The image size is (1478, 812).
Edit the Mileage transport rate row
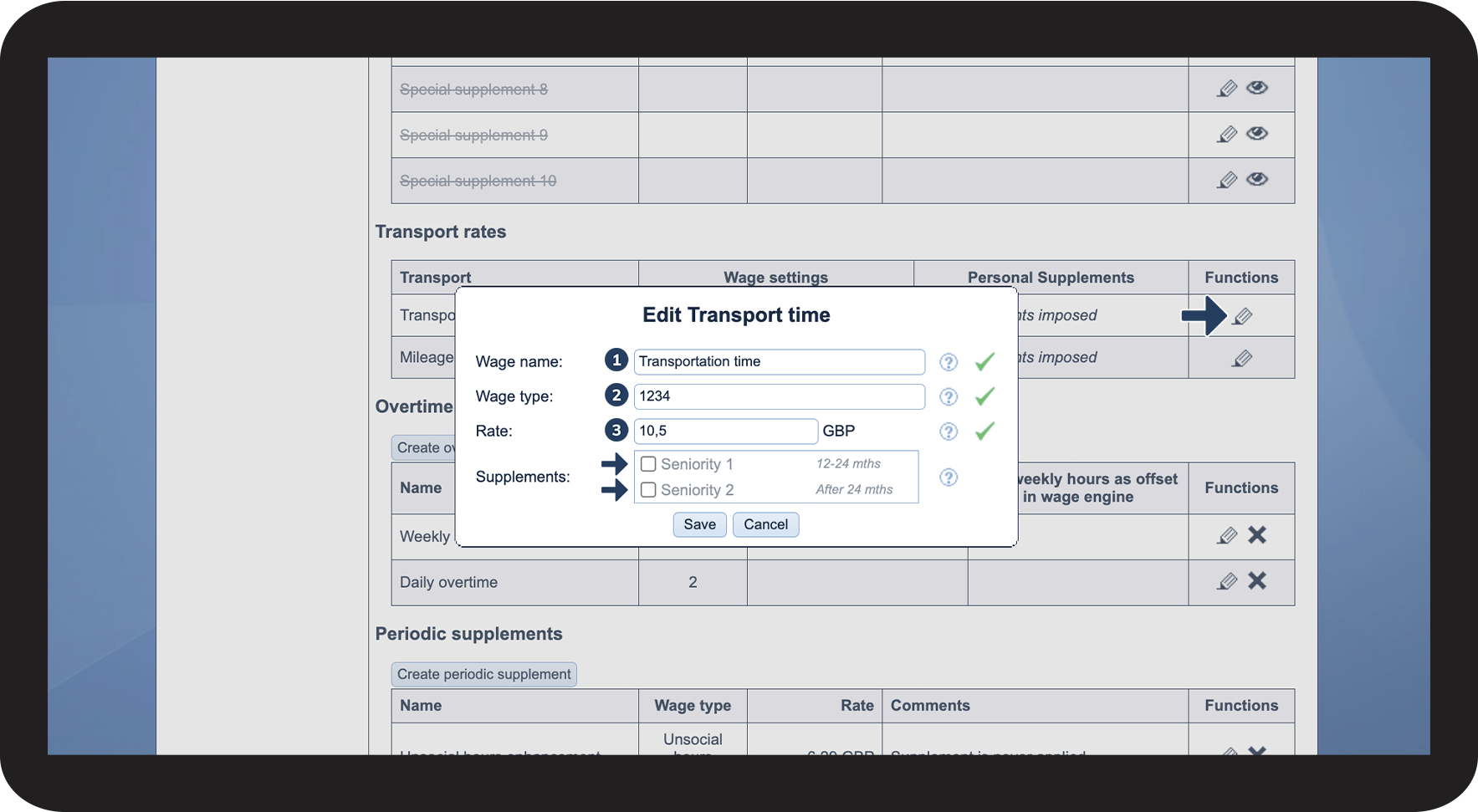coord(1243,359)
